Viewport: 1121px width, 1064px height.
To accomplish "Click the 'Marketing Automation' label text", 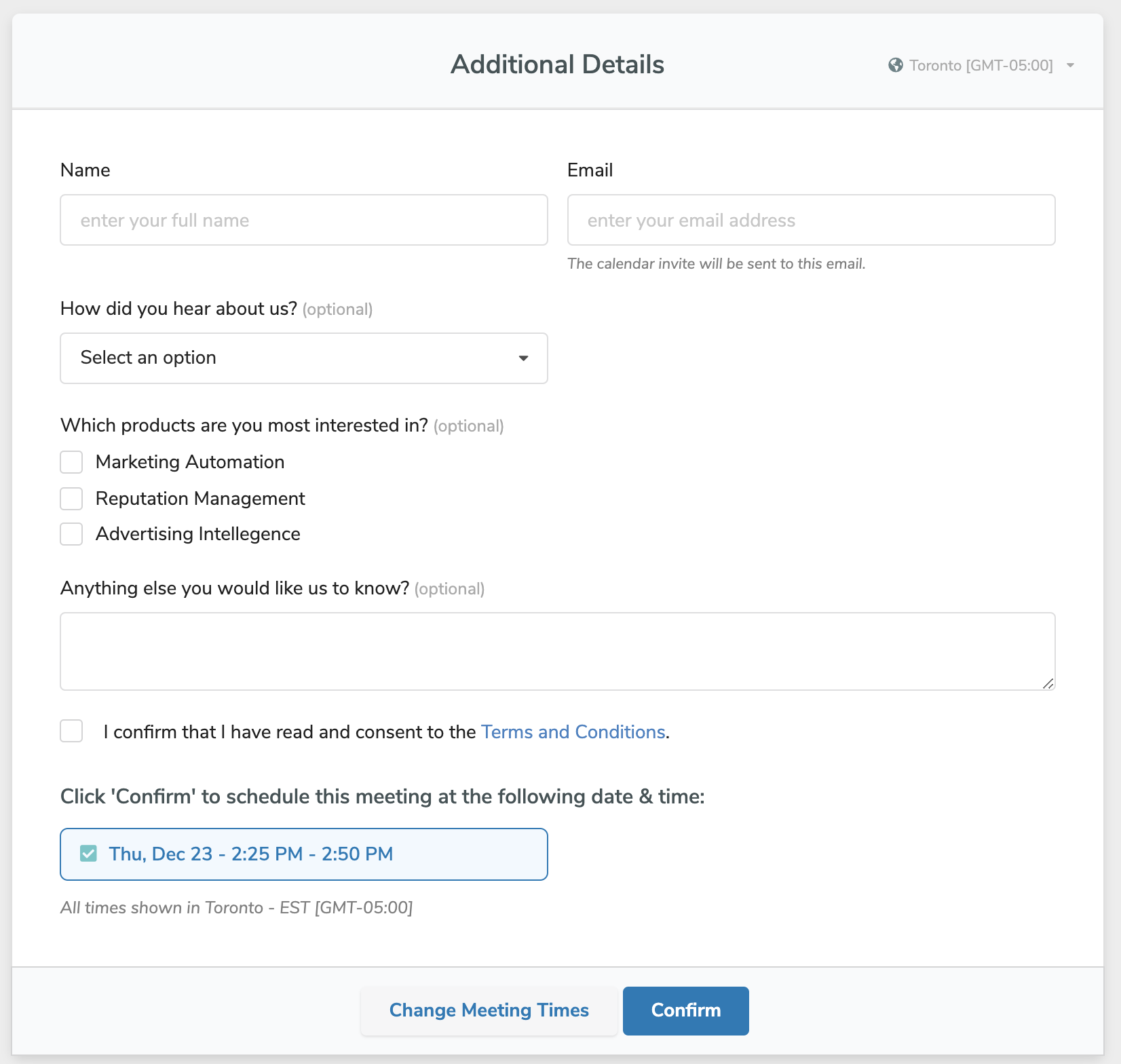I will click(190, 462).
